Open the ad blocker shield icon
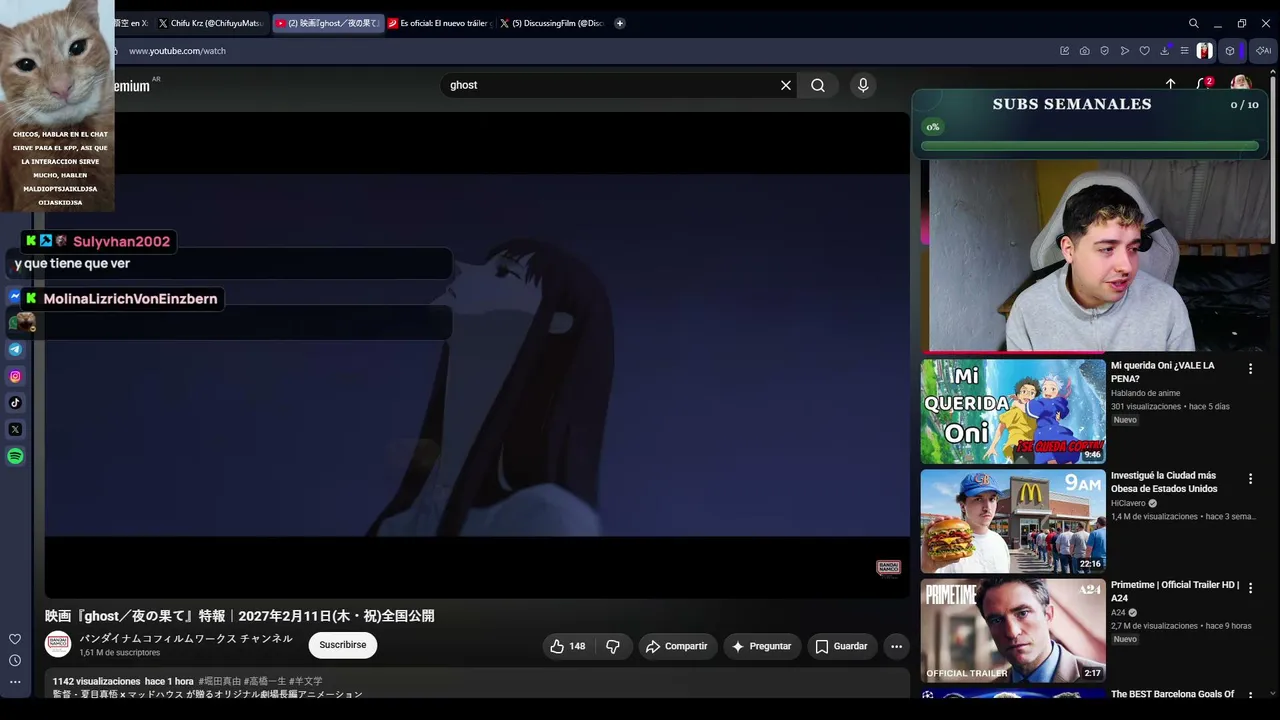The height and width of the screenshot is (720, 1280). [1105, 51]
